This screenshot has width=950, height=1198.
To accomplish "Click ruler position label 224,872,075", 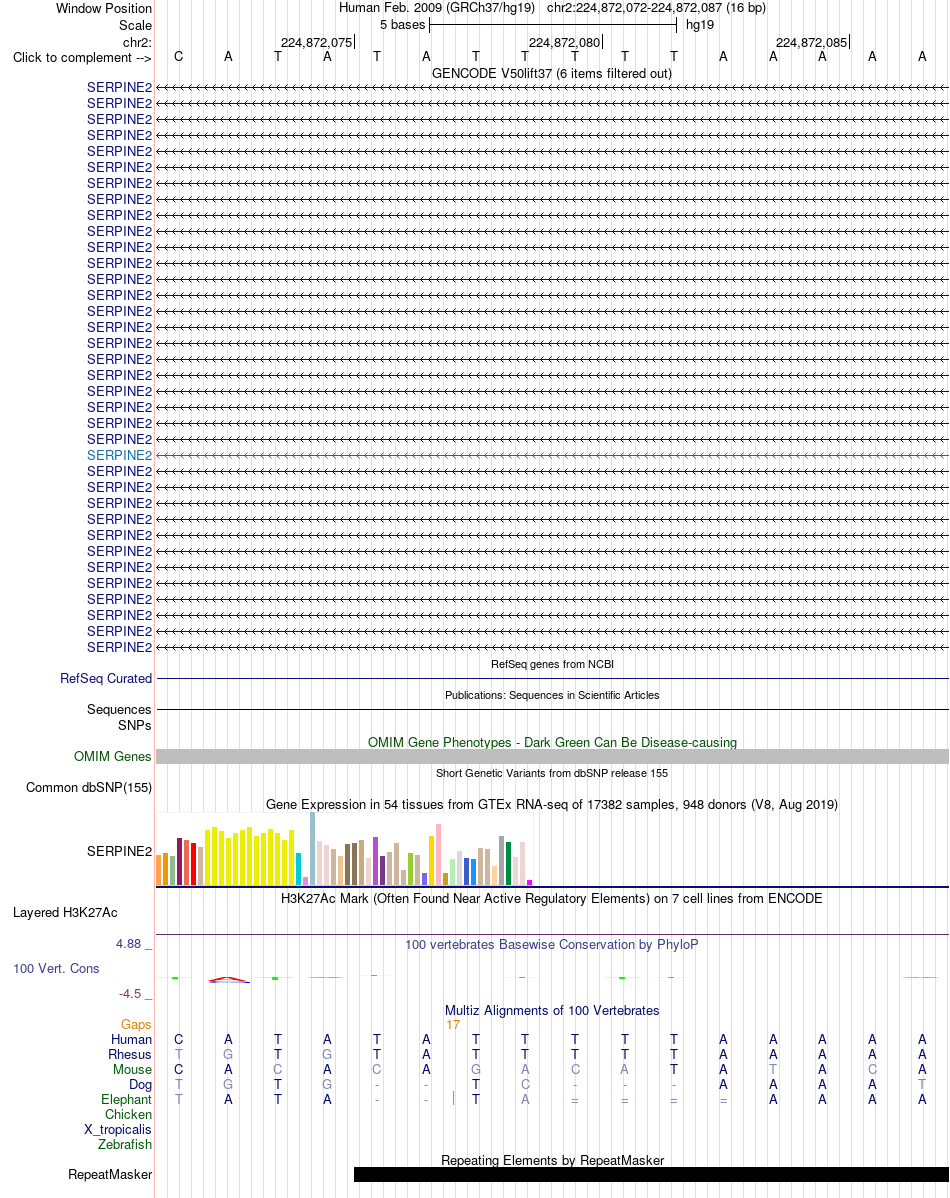I will (316, 43).
